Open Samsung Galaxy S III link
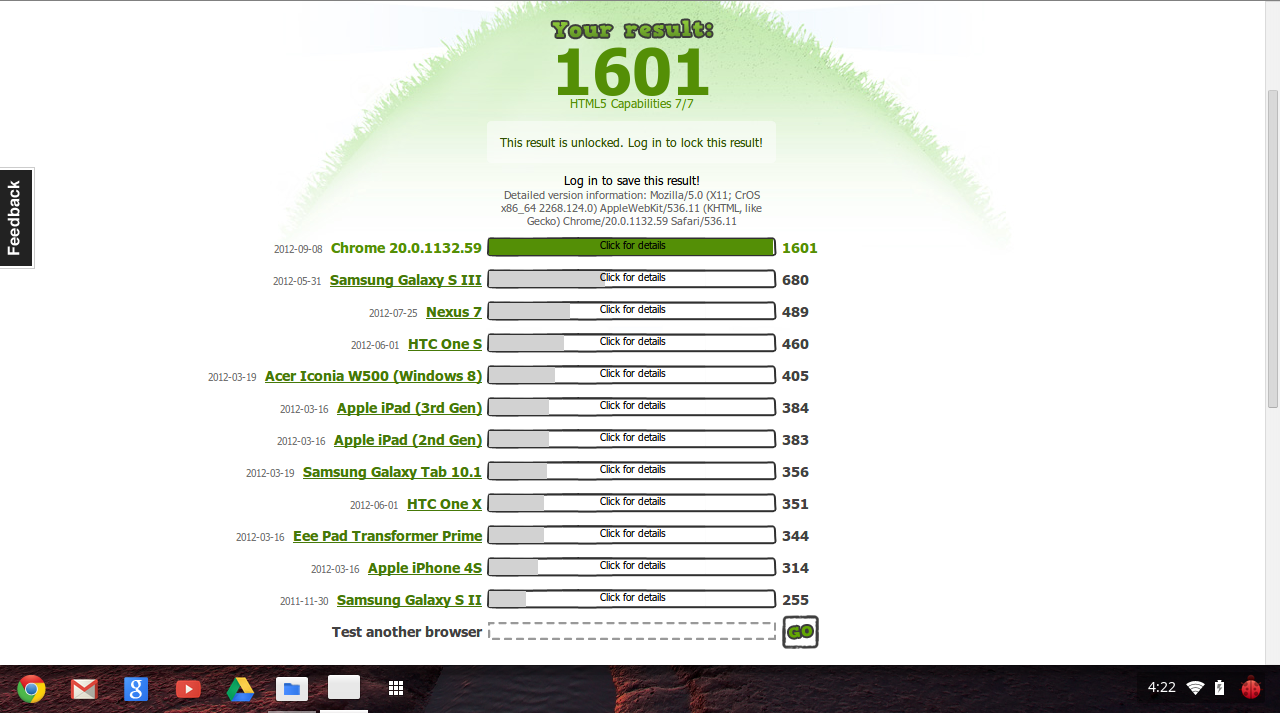The height and width of the screenshot is (713, 1280). tap(406, 280)
